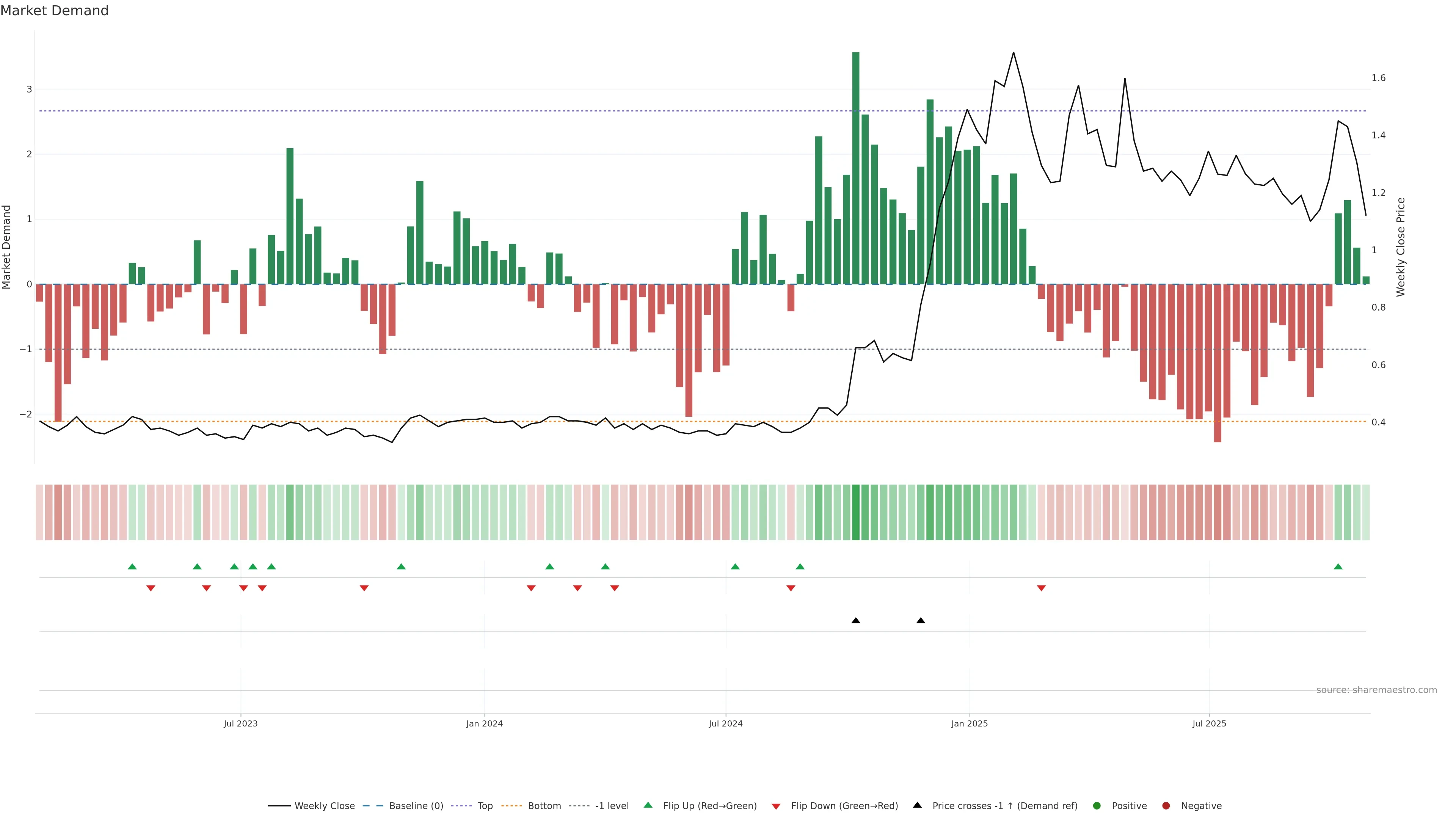Click the first black price-cross triangle marker
This screenshot has width=1456, height=819.
(856, 621)
